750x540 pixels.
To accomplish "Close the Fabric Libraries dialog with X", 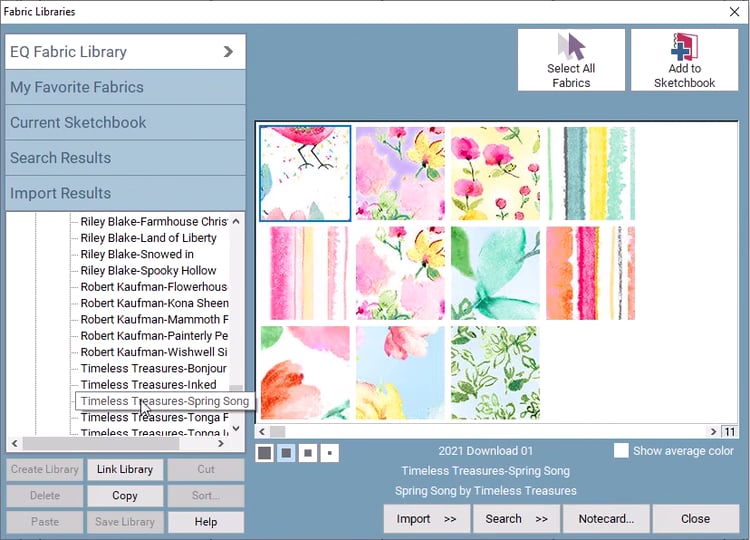I will [735, 11].
